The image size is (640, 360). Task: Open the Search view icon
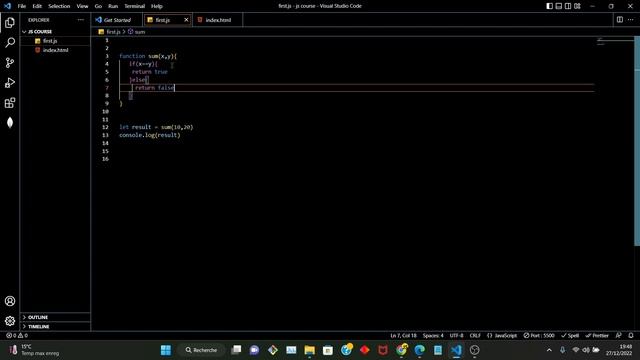[10, 42]
